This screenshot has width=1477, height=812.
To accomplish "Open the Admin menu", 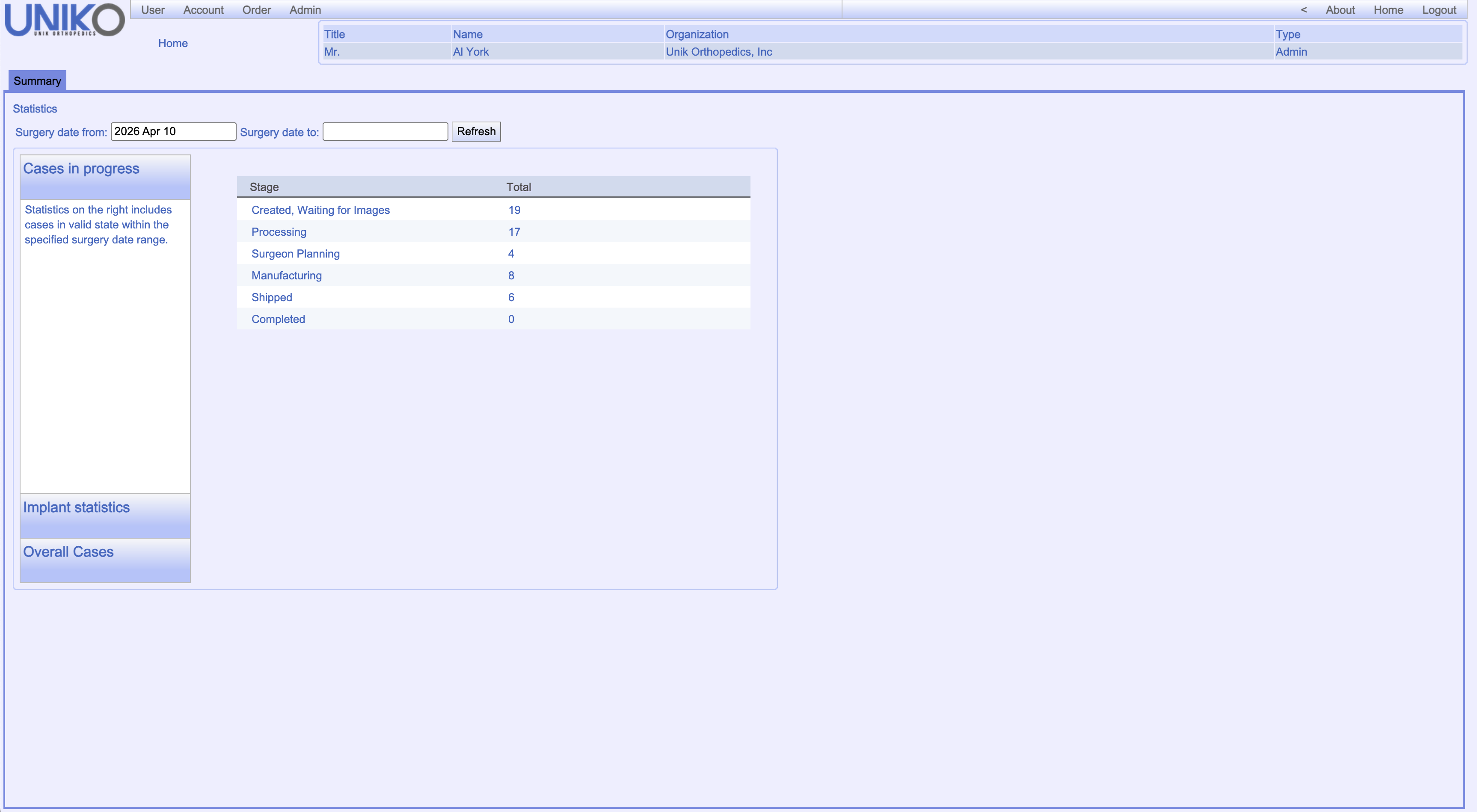I will coord(305,10).
